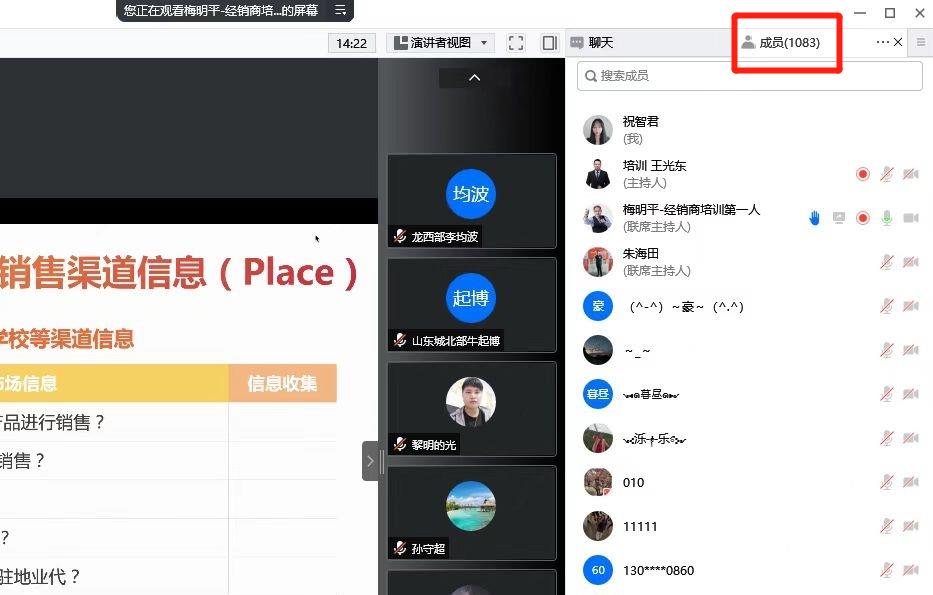The width and height of the screenshot is (933, 595).
Task: Click the 14:22 meeting time display
Action: [352, 43]
